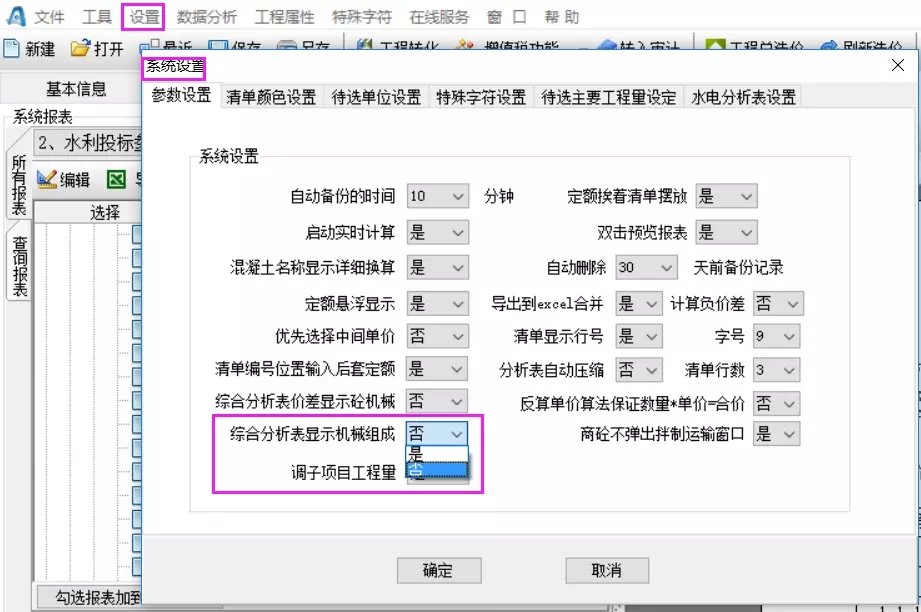Viewport: 921px width, 612px height.
Task: Click the application logo icon at top-left
Action: [12, 17]
